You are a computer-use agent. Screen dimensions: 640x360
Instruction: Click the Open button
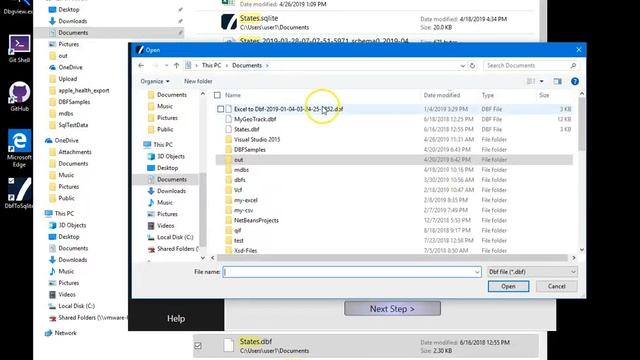coord(508,286)
